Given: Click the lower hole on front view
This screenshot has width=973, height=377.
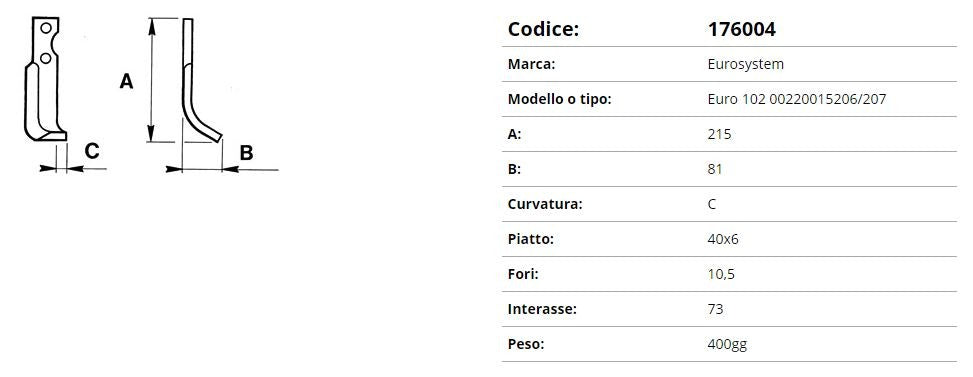Looking at the screenshot, I should point(45,58).
